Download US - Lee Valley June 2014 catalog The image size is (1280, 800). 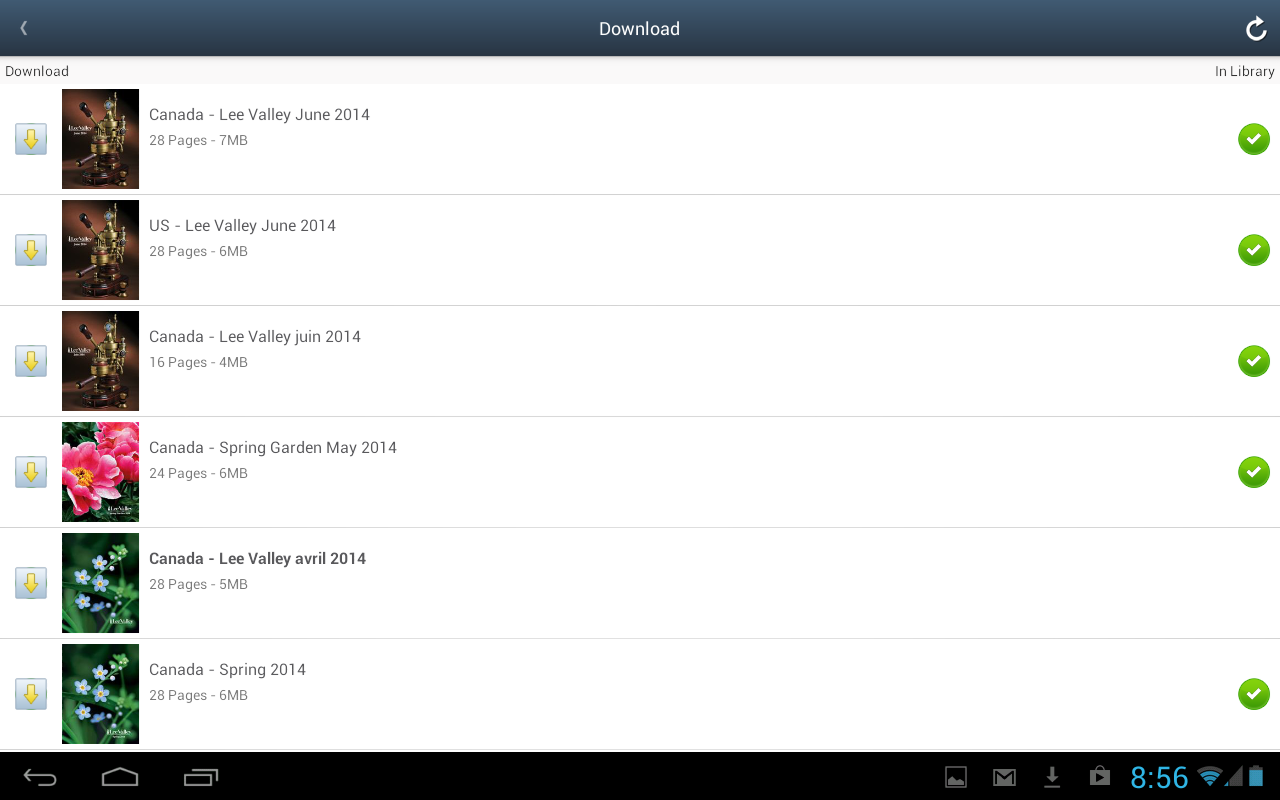31,250
